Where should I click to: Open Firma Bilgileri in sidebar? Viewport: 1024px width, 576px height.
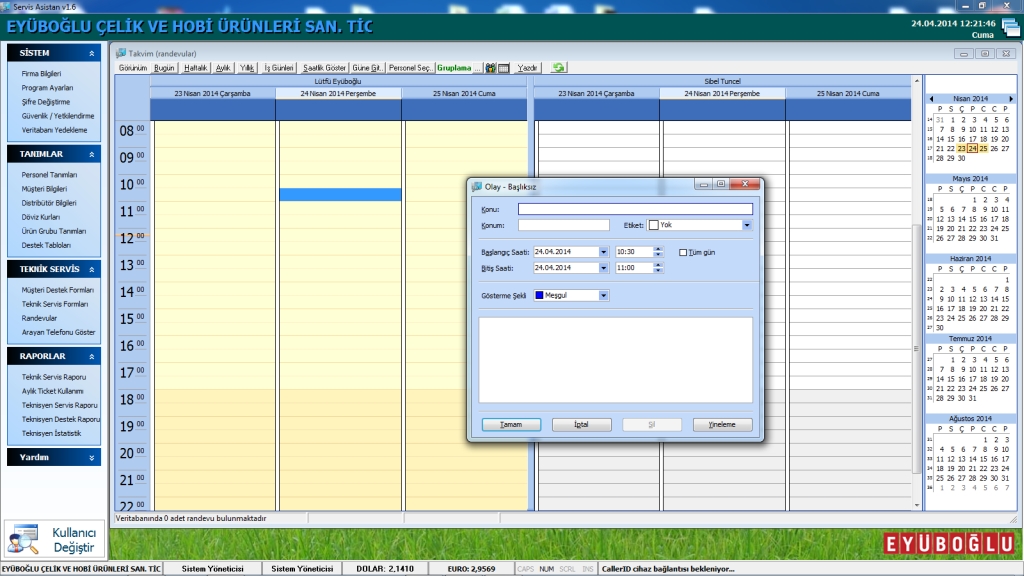[x=41, y=74]
